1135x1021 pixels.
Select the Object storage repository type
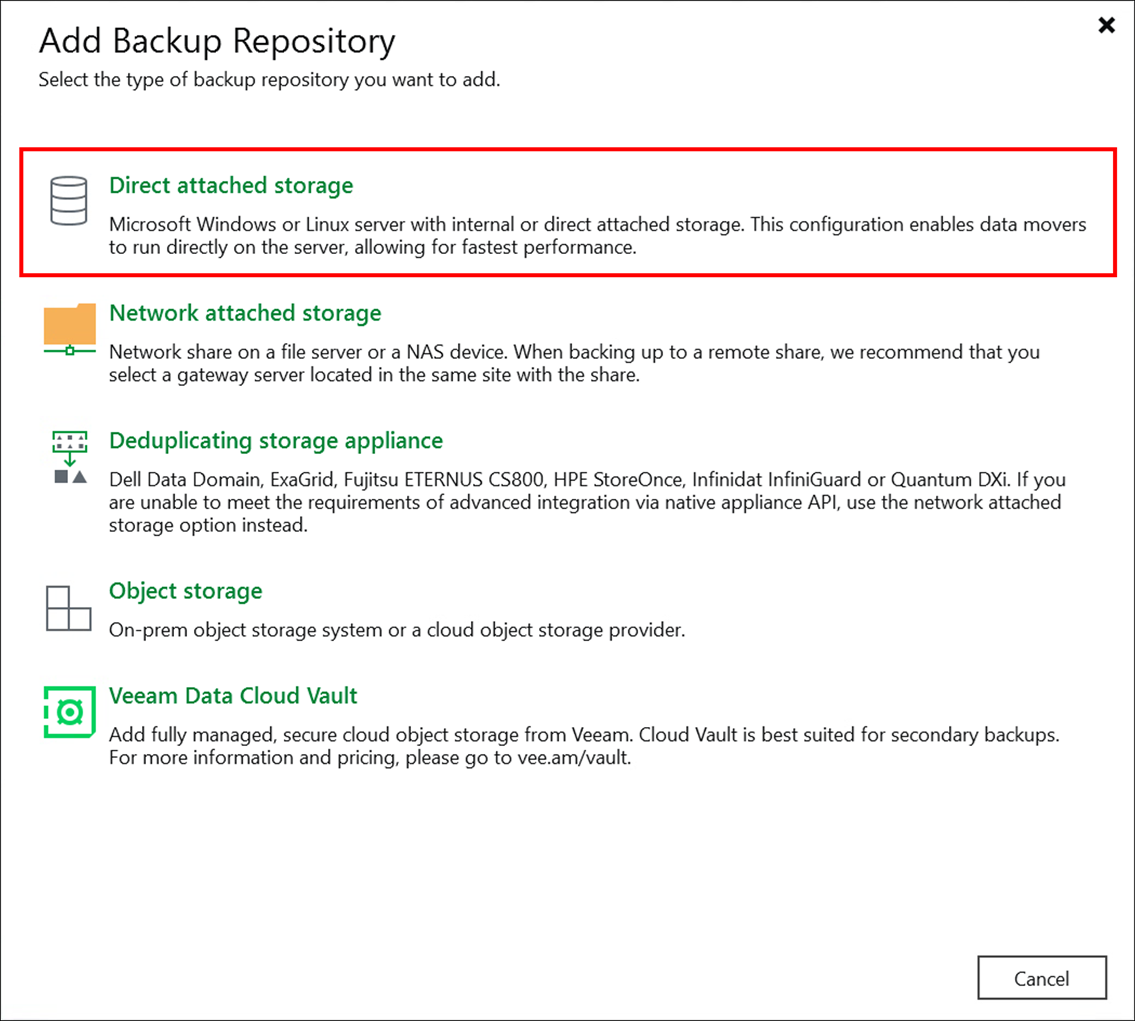click(185, 591)
